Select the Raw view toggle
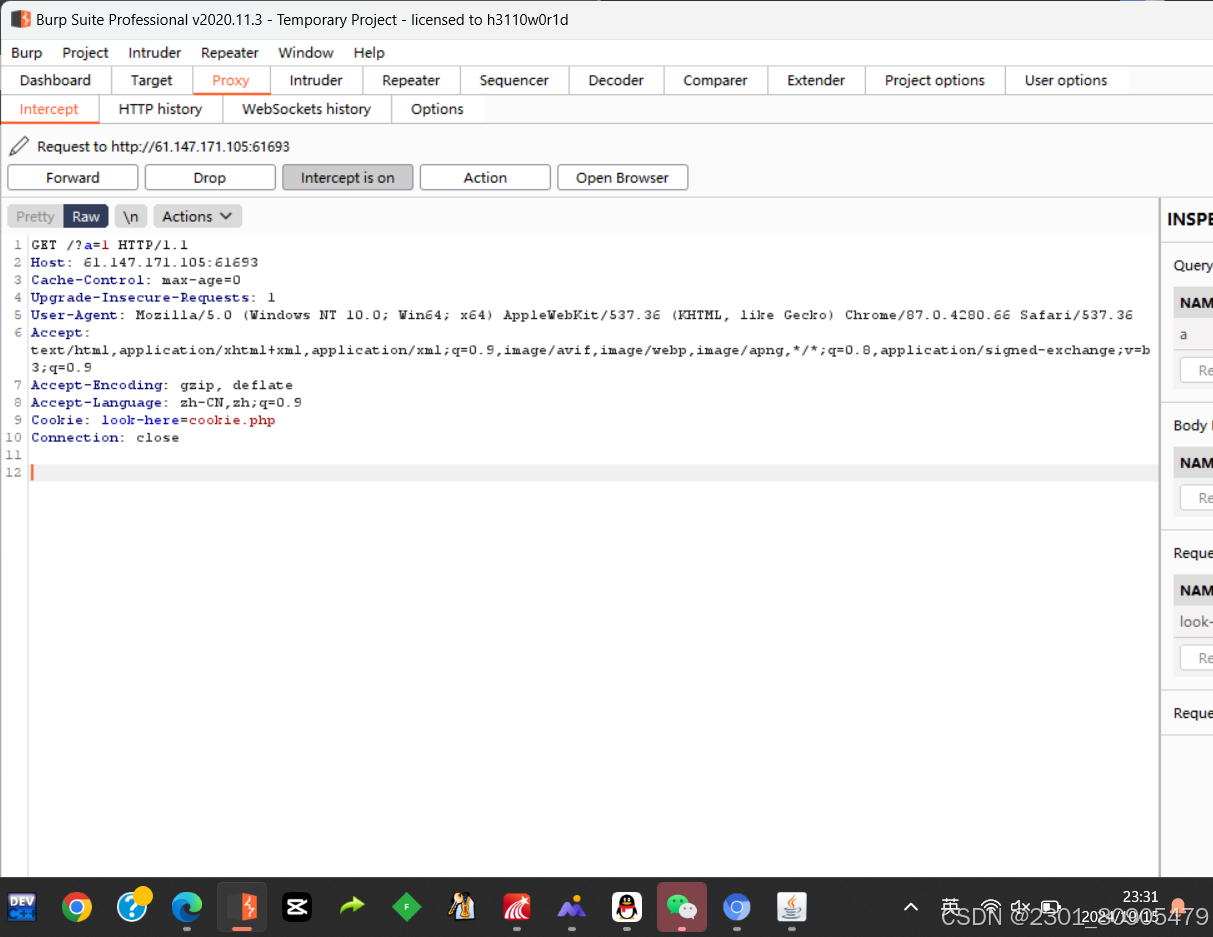 85,216
